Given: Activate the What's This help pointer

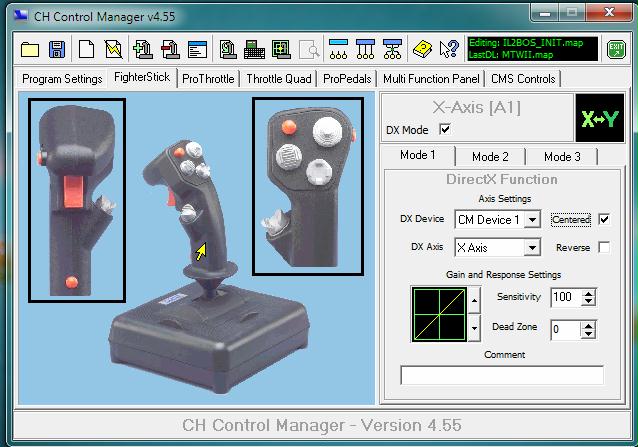Looking at the screenshot, I should (449, 50).
